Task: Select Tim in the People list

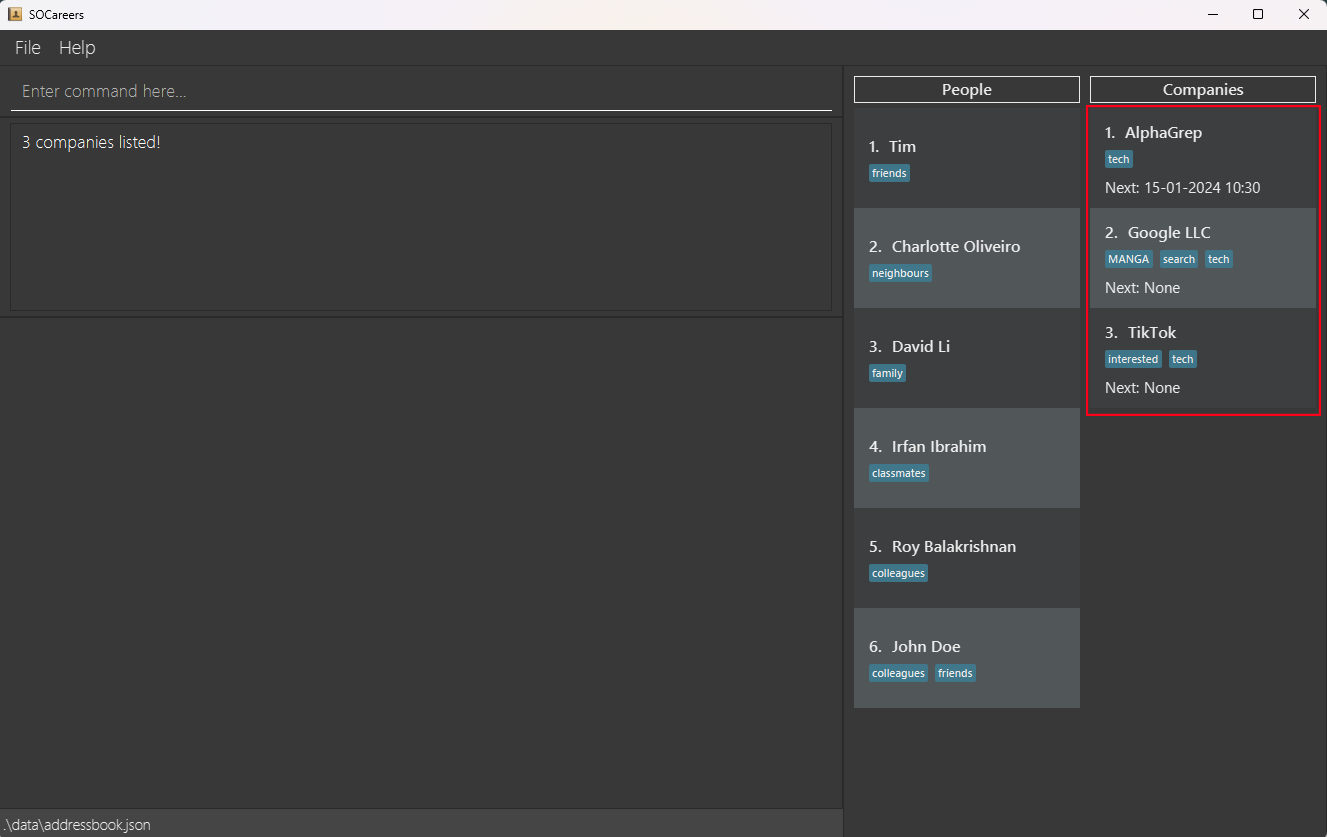Action: [x=966, y=158]
